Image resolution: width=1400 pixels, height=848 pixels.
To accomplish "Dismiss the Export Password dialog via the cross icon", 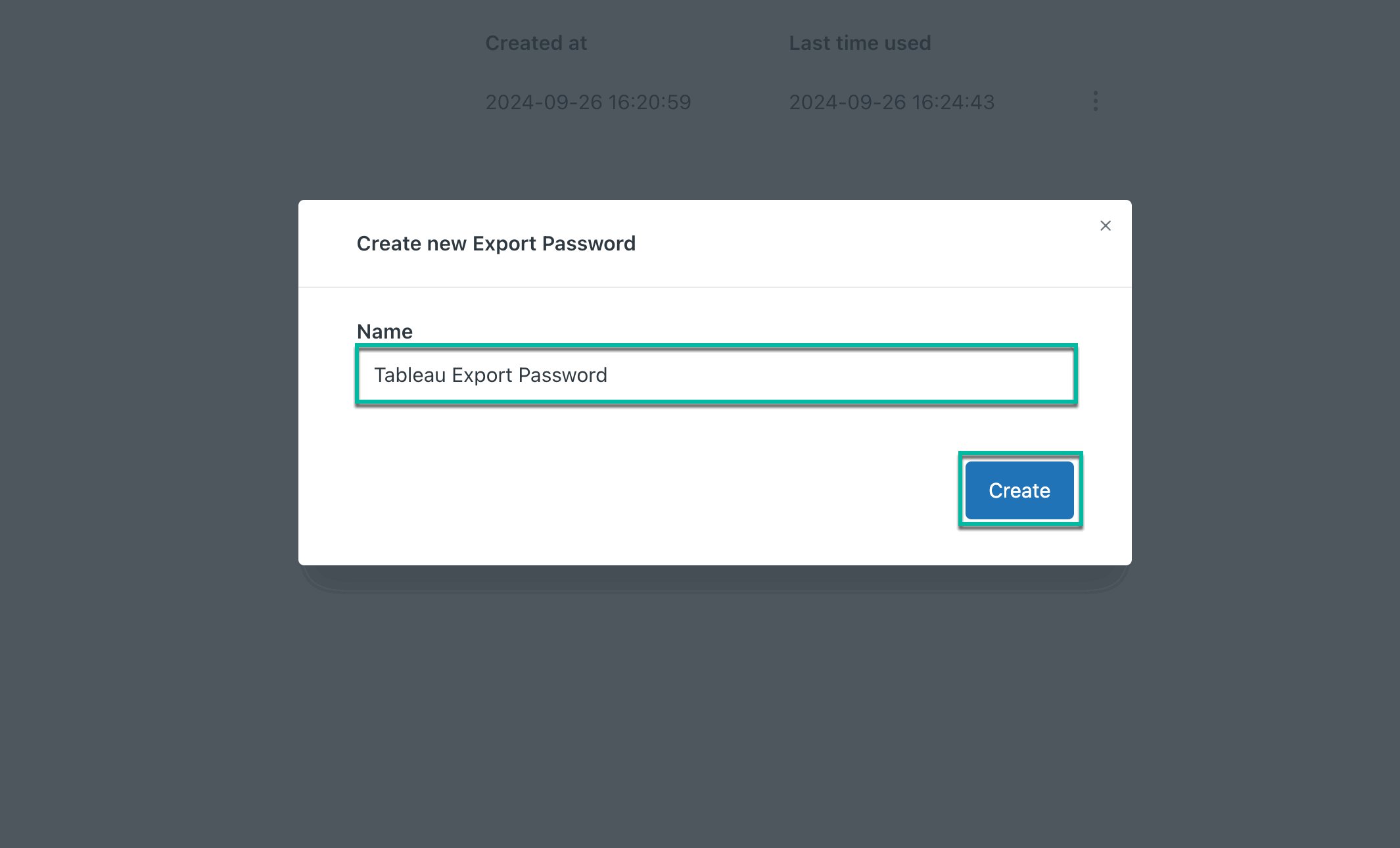I will tap(1105, 225).
